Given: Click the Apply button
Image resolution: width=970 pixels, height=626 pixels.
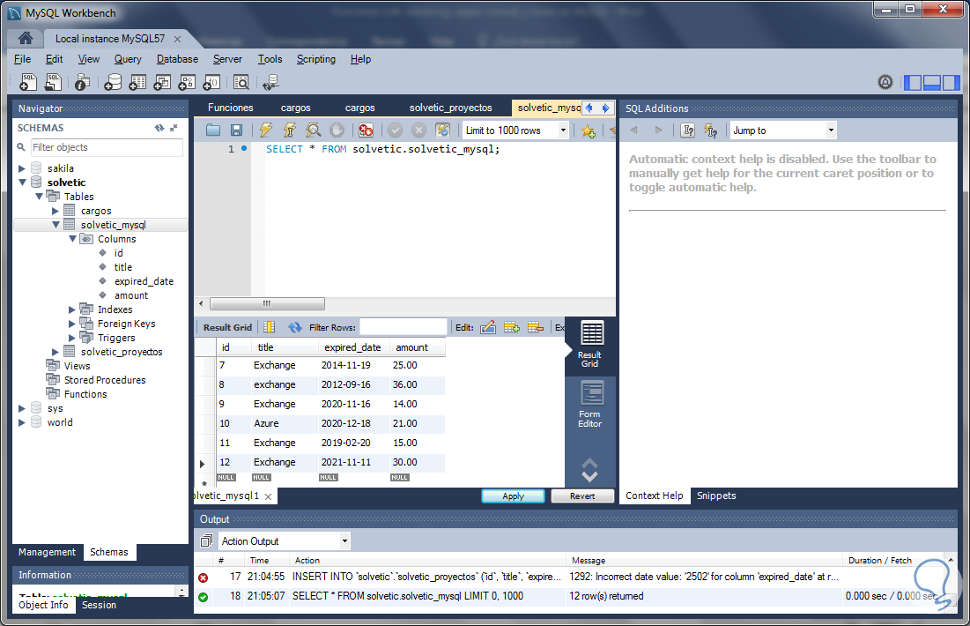Looking at the screenshot, I should point(513,496).
